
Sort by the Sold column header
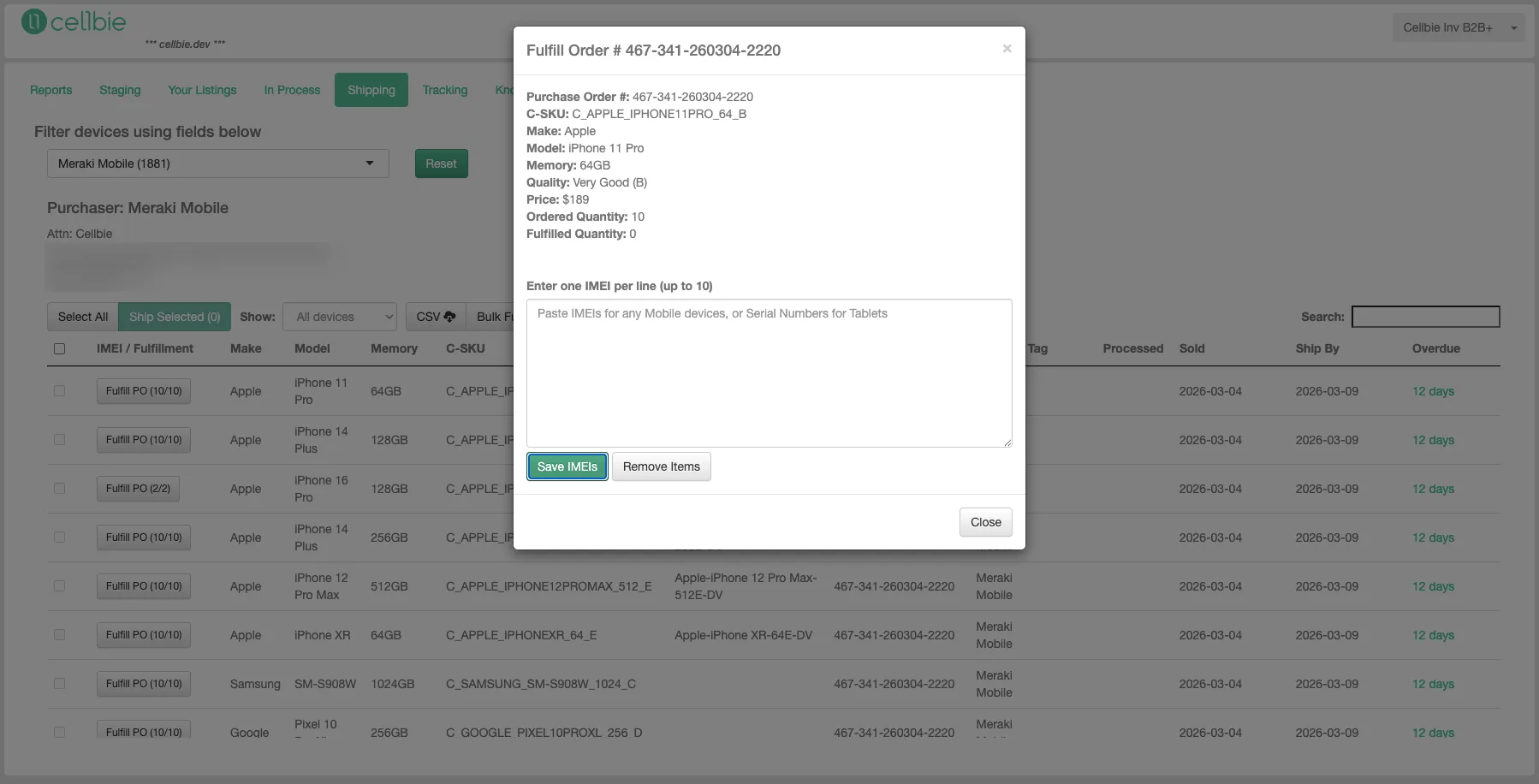tap(1191, 348)
